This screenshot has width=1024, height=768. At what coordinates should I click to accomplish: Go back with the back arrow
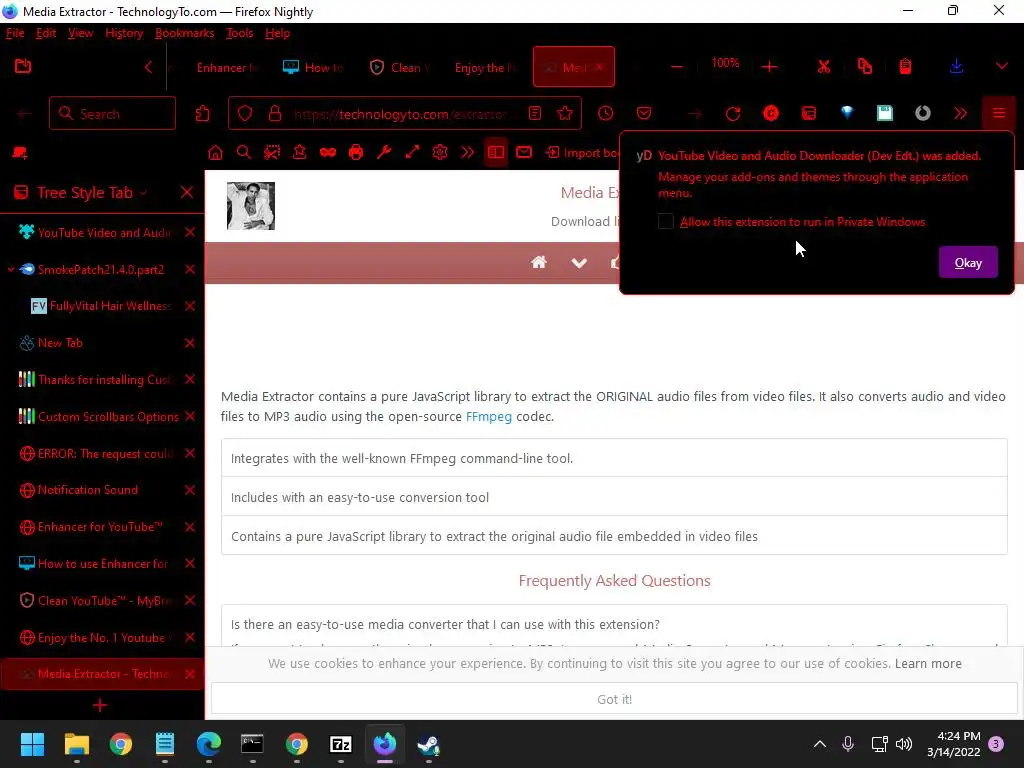coord(25,114)
